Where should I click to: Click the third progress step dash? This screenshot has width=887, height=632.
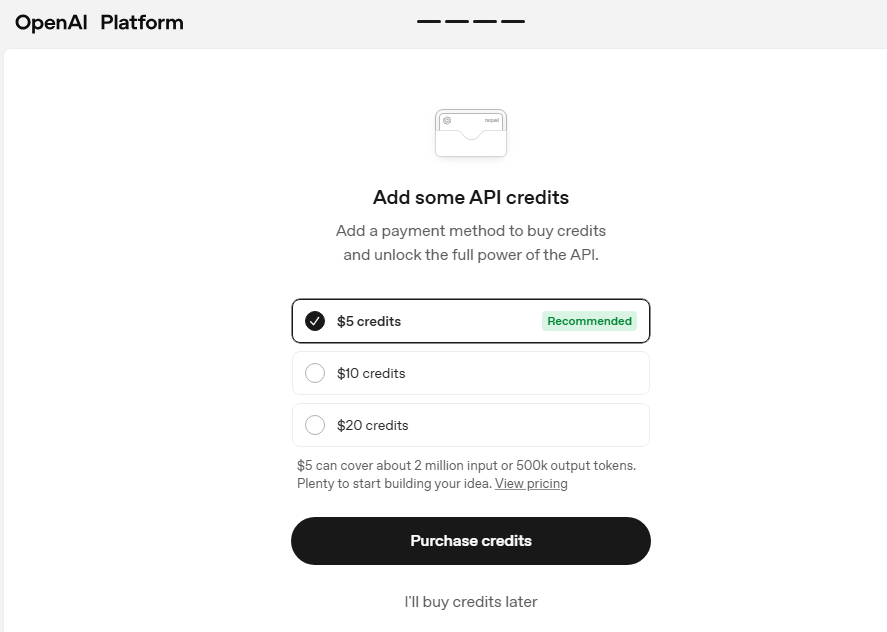click(x=485, y=21)
